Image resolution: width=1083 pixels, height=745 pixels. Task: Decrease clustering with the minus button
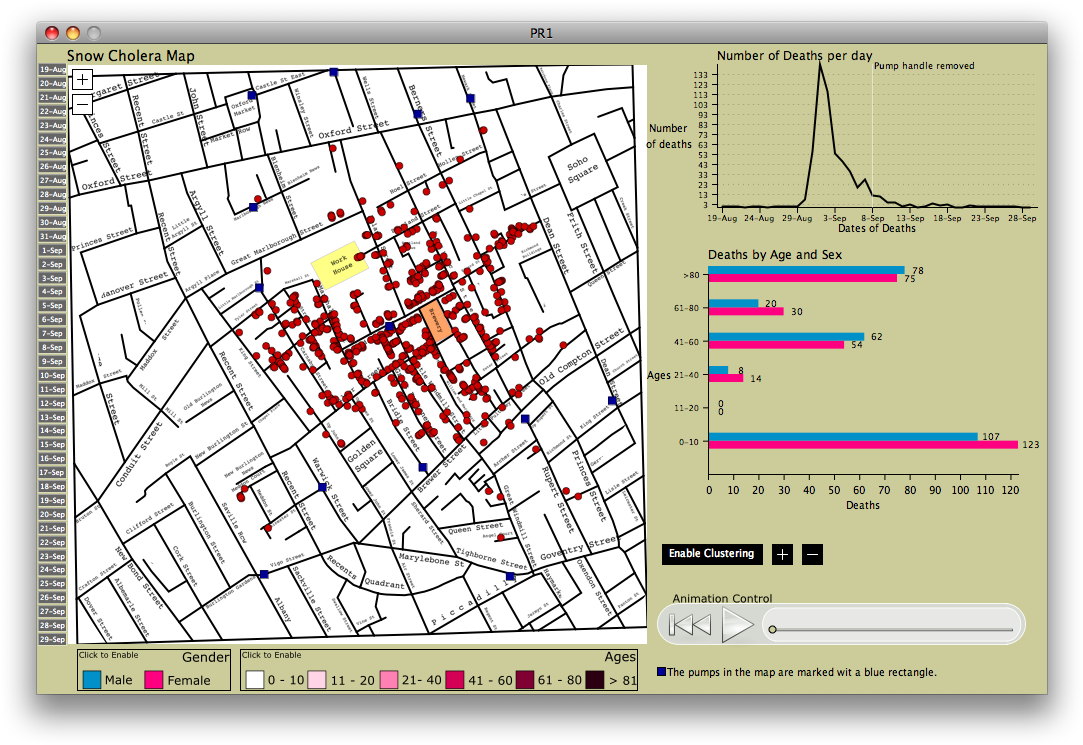(812, 554)
